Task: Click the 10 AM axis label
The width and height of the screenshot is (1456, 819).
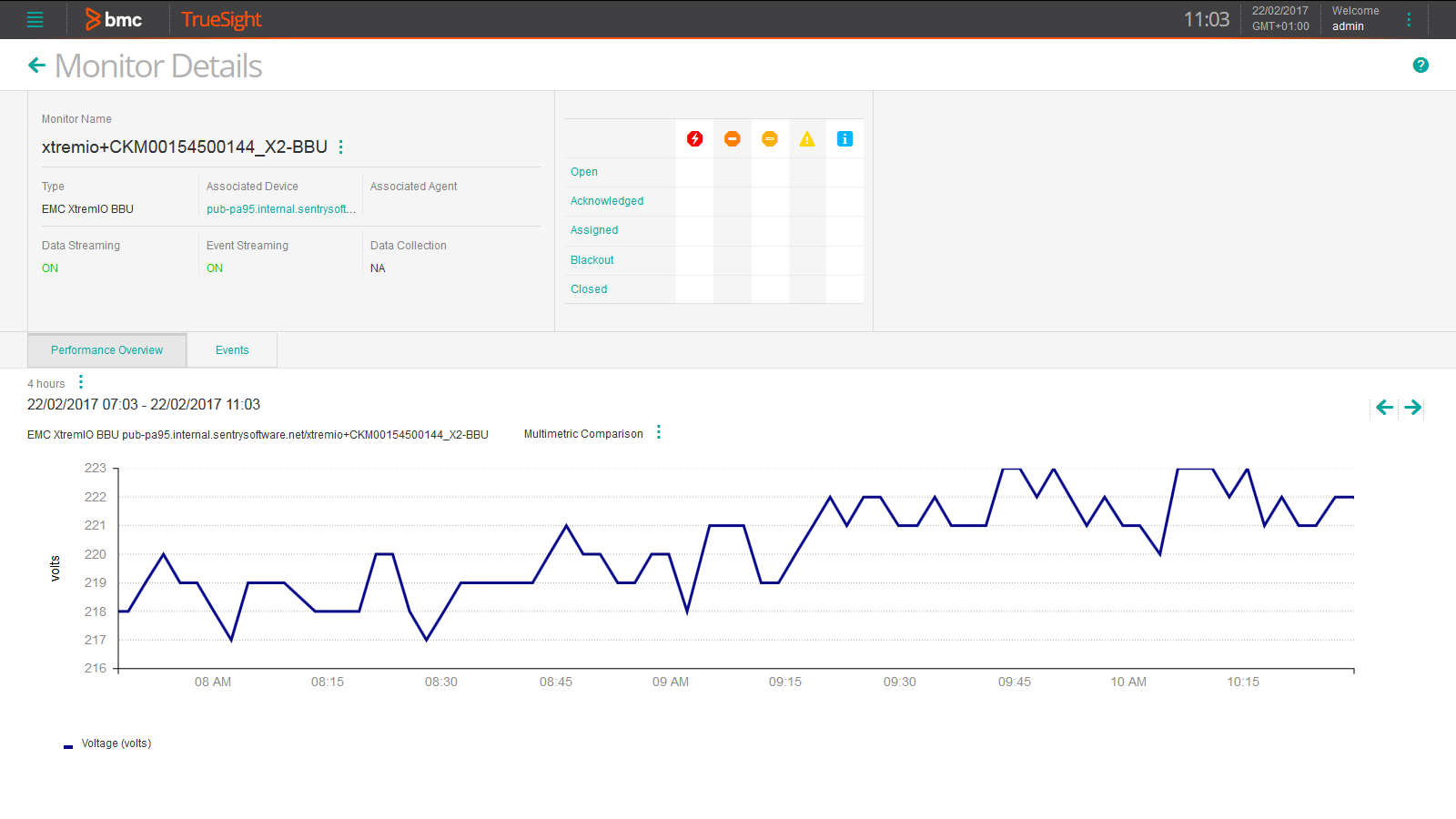Action: point(1128,682)
